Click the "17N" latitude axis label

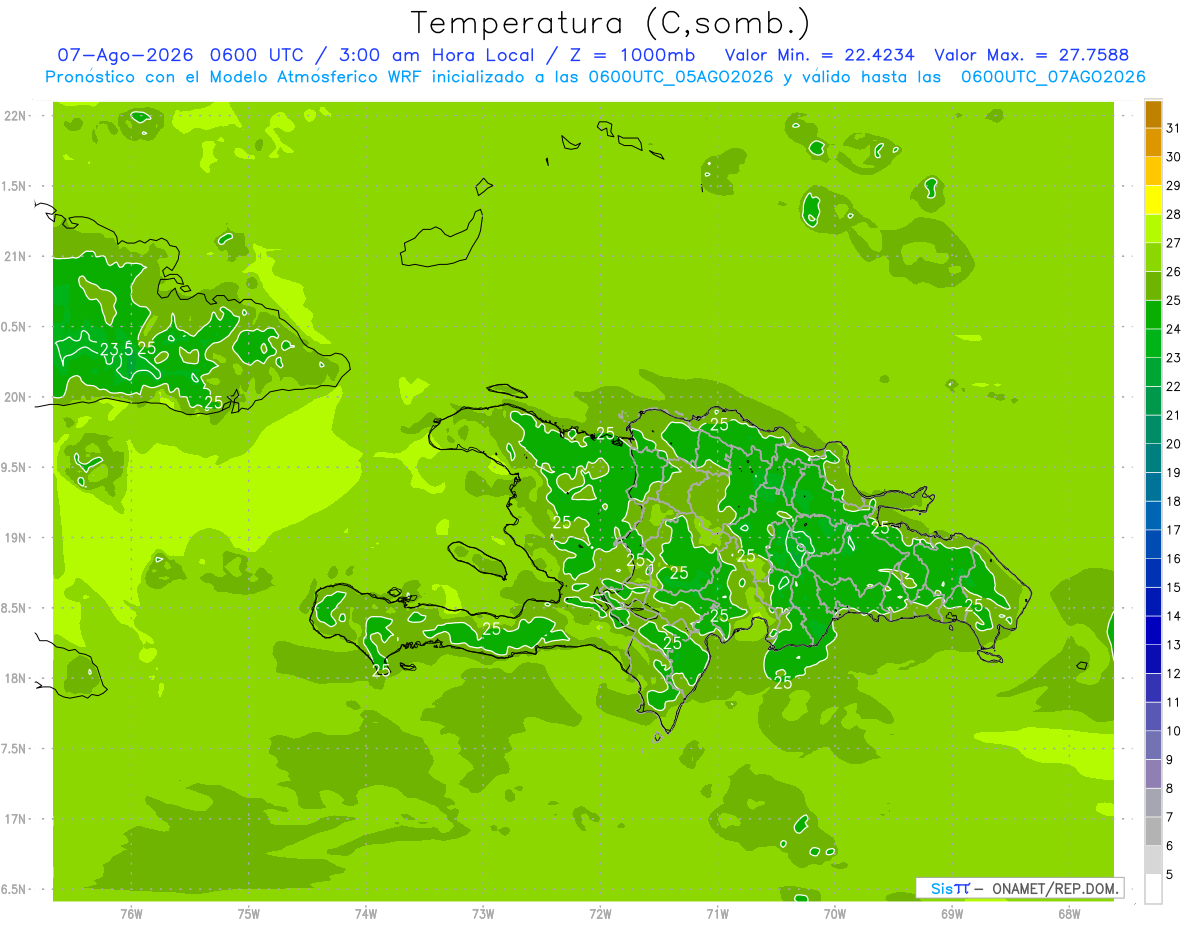[x=14, y=819]
